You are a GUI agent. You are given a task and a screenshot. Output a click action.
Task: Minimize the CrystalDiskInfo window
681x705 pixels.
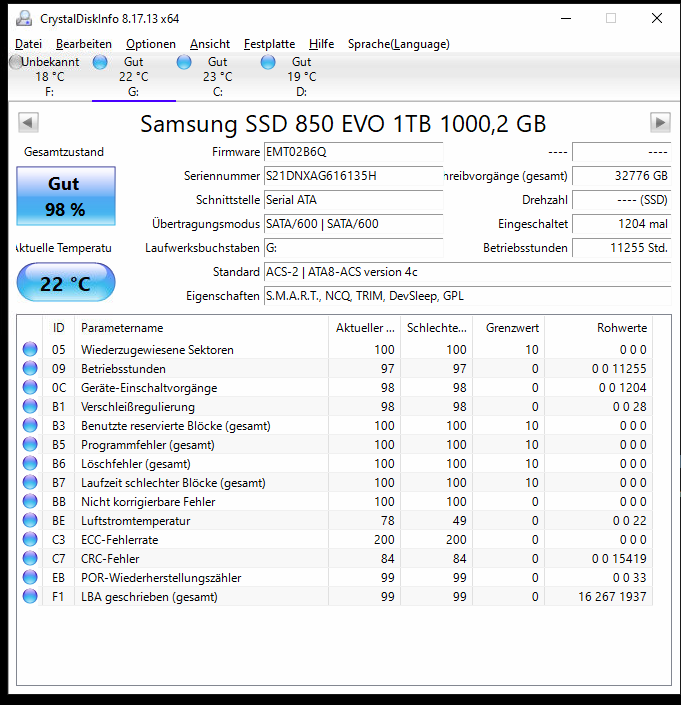[566, 18]
